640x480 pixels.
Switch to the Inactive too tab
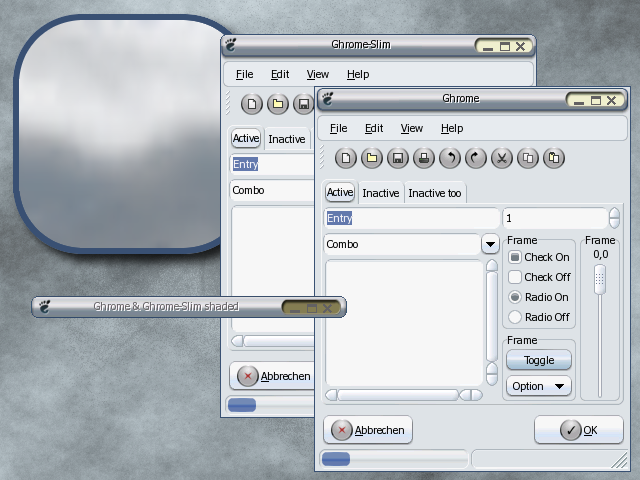coord(435,193)
